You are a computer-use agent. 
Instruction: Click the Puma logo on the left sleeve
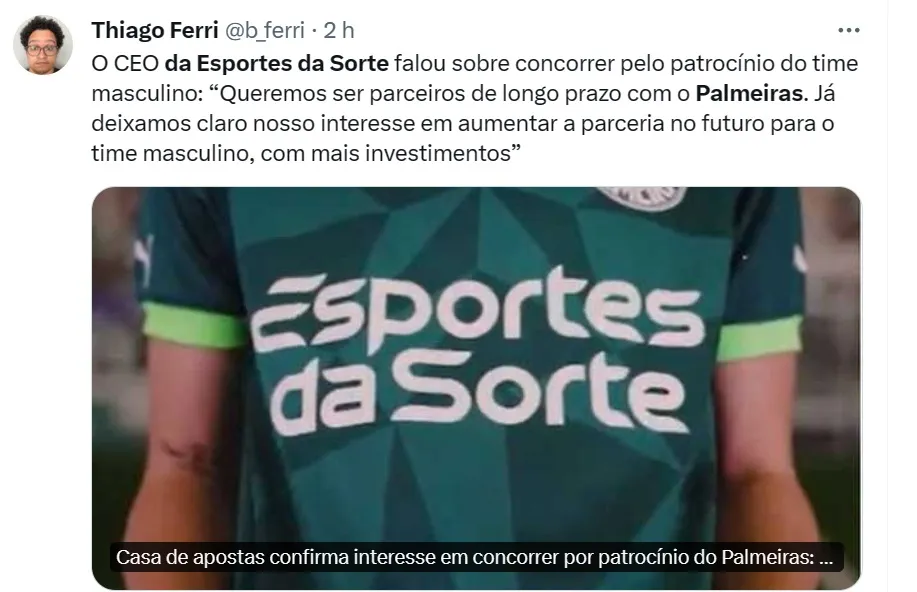click(x=143, y=259)
